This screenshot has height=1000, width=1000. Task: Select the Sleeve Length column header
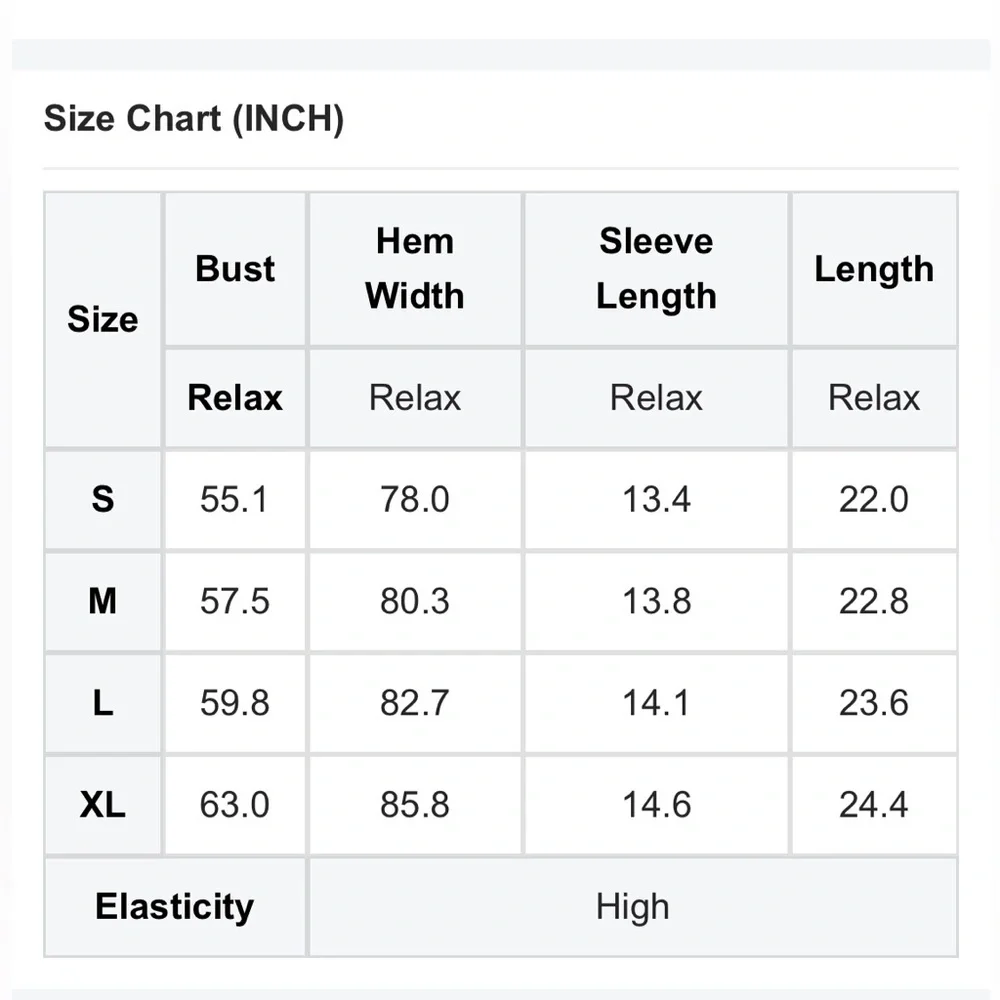point(656,269)
